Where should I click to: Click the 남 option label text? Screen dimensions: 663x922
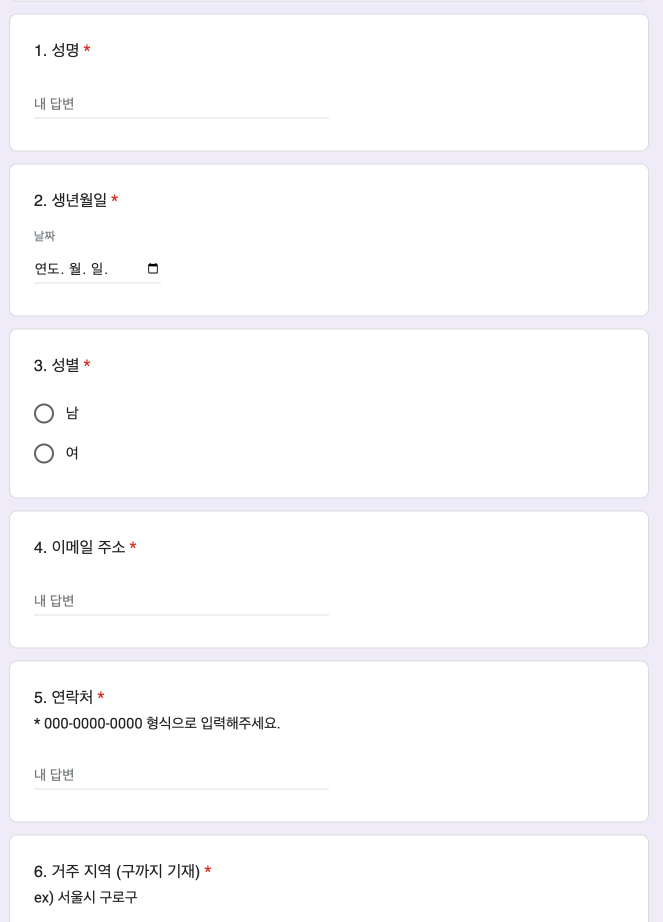click(x=72, y=413)
